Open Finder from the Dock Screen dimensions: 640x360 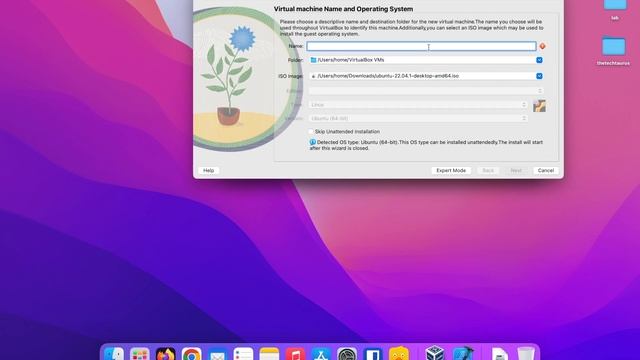pyautogui.click(x=113, y=354)
